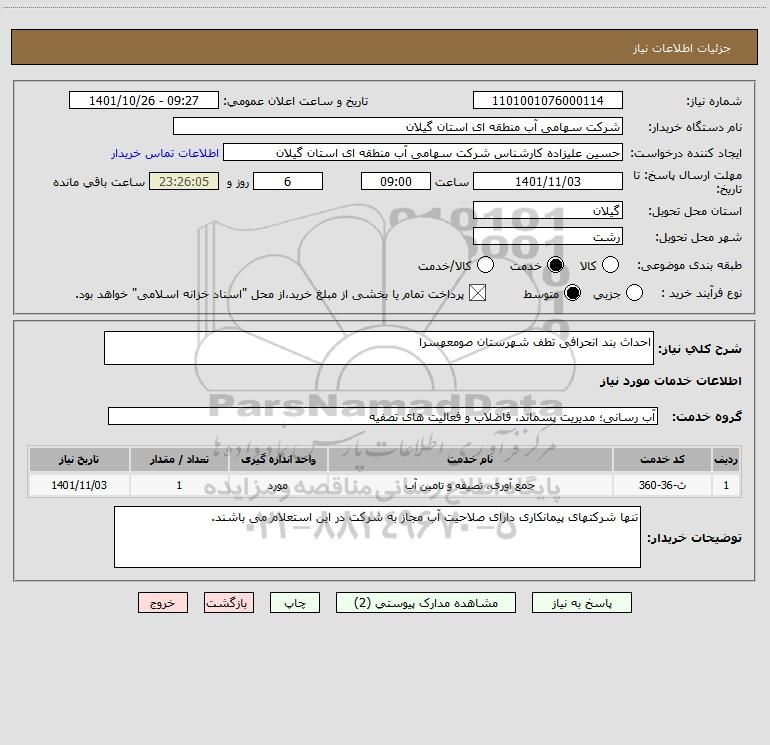
Task: Open مشاهده مدارک پیوستی (2) attachments
Action: pos(426,603)
